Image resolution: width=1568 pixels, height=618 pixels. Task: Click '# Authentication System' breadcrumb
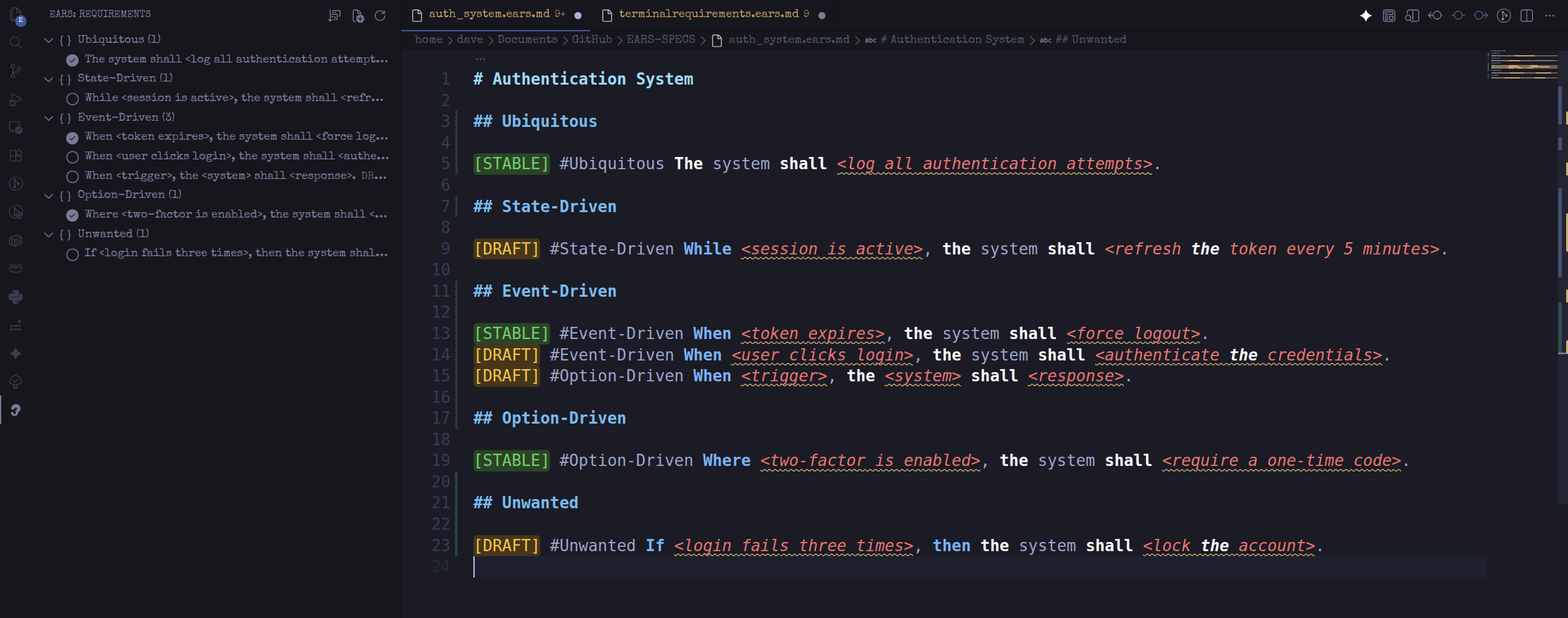[952, 39]
